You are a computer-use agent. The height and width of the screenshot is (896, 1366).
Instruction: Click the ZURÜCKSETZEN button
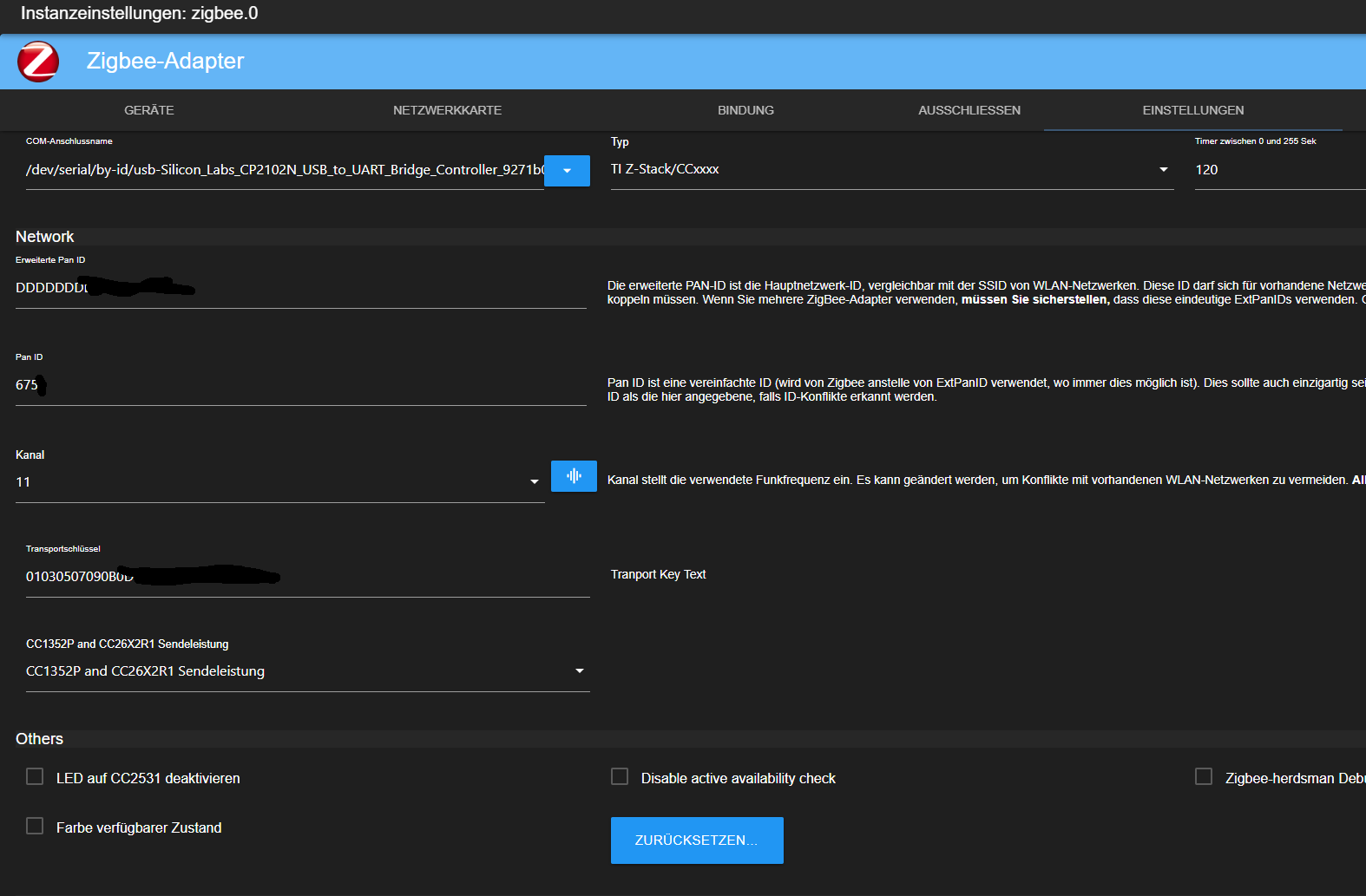coord(697,840)
